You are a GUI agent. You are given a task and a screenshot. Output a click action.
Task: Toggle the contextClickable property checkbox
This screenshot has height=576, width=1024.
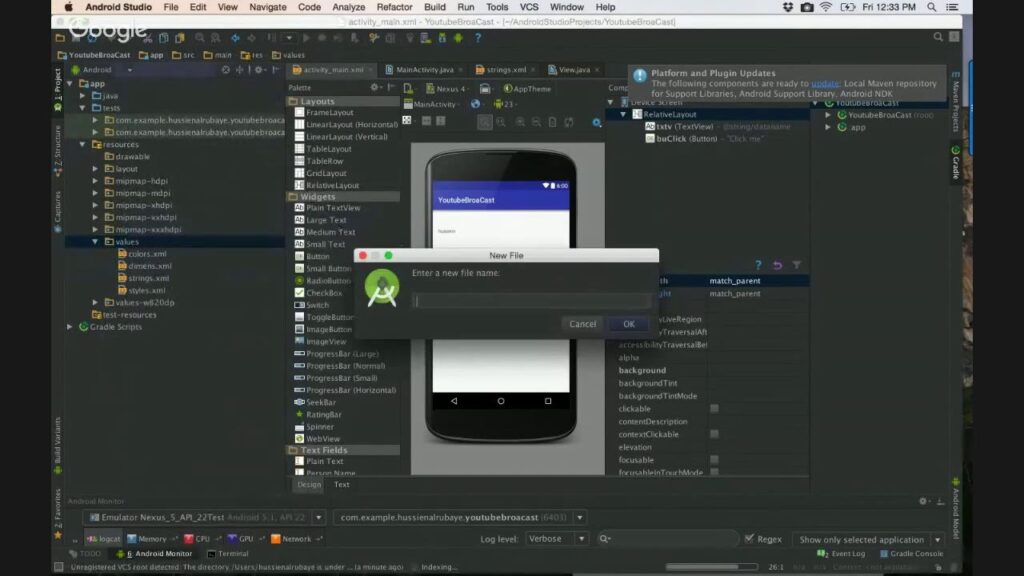coord(714,434)
